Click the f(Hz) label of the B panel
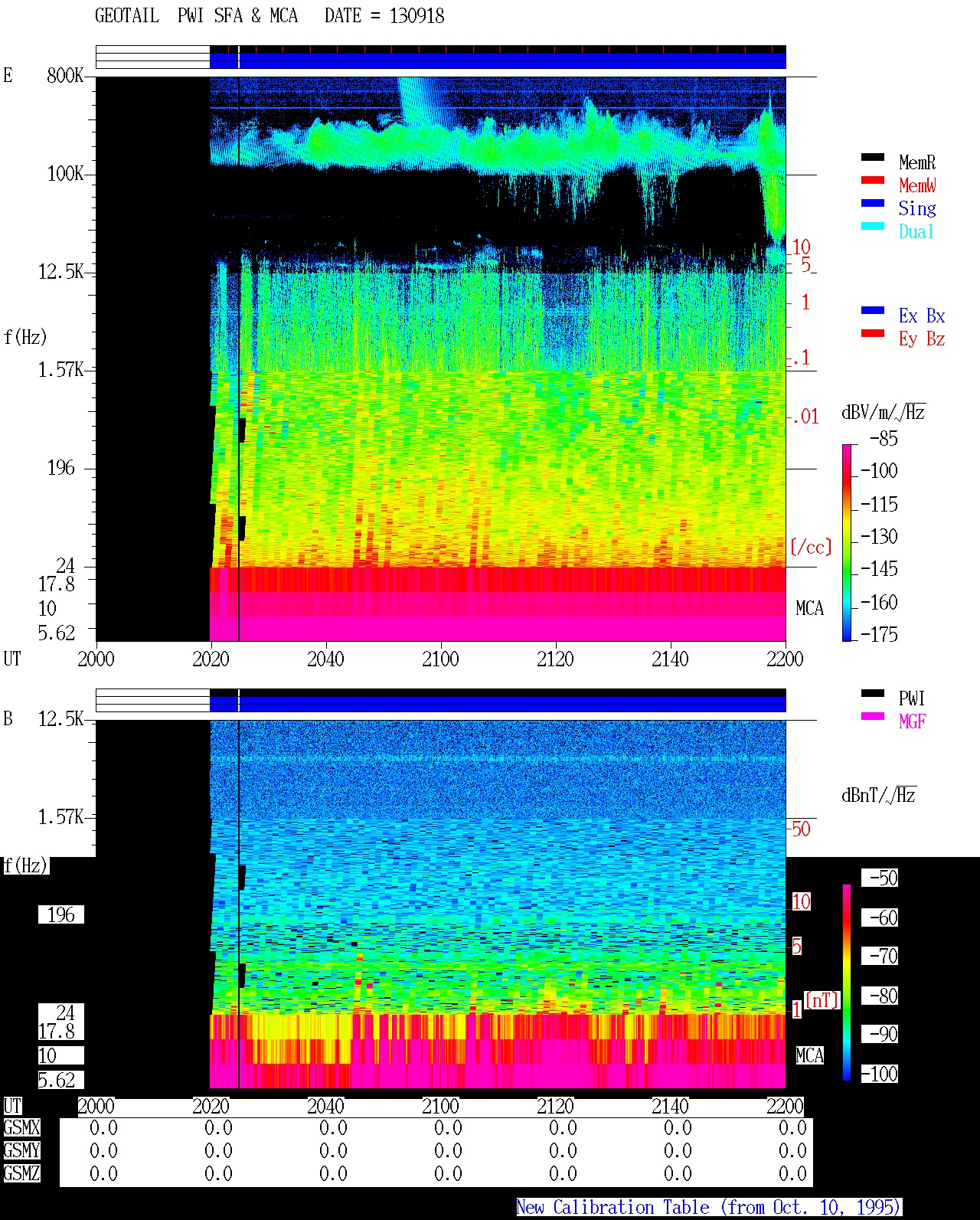 click(25, 865)
